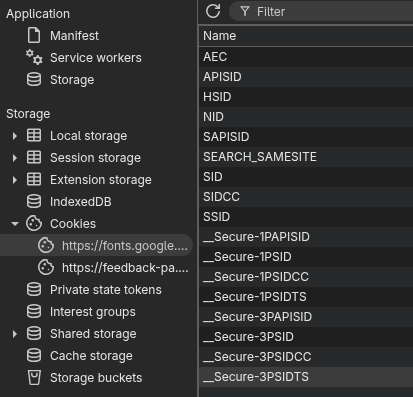The image size is (413, 397).
Task: Open Storage under Application
Action: [72, 80]
